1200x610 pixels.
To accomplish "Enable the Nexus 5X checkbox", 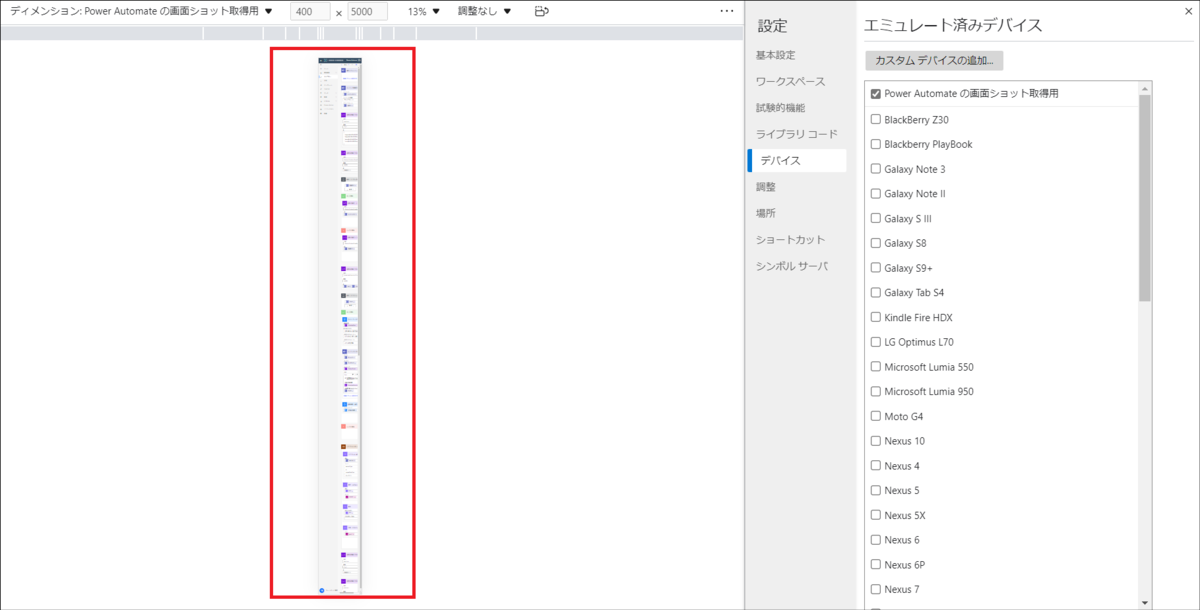I will 876,515.
